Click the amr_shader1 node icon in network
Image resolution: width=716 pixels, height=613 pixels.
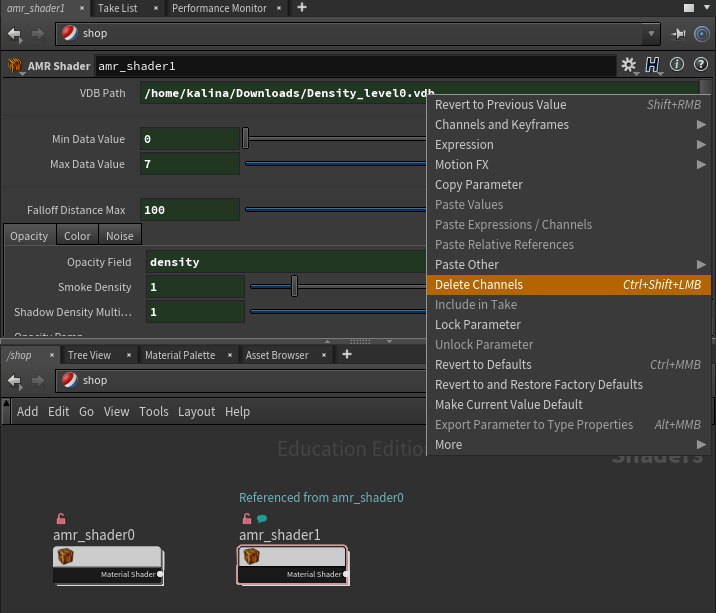point(250,558)
